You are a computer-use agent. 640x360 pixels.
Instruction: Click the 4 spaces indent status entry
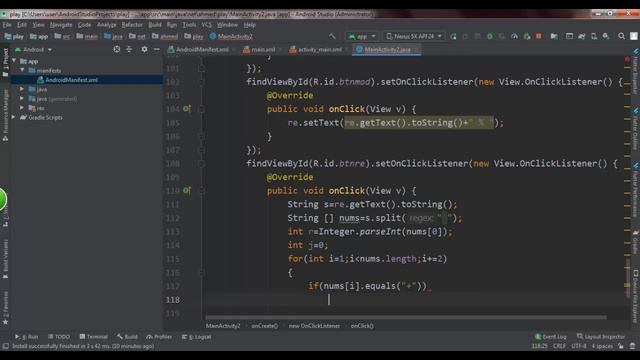[x=602, y=346]
